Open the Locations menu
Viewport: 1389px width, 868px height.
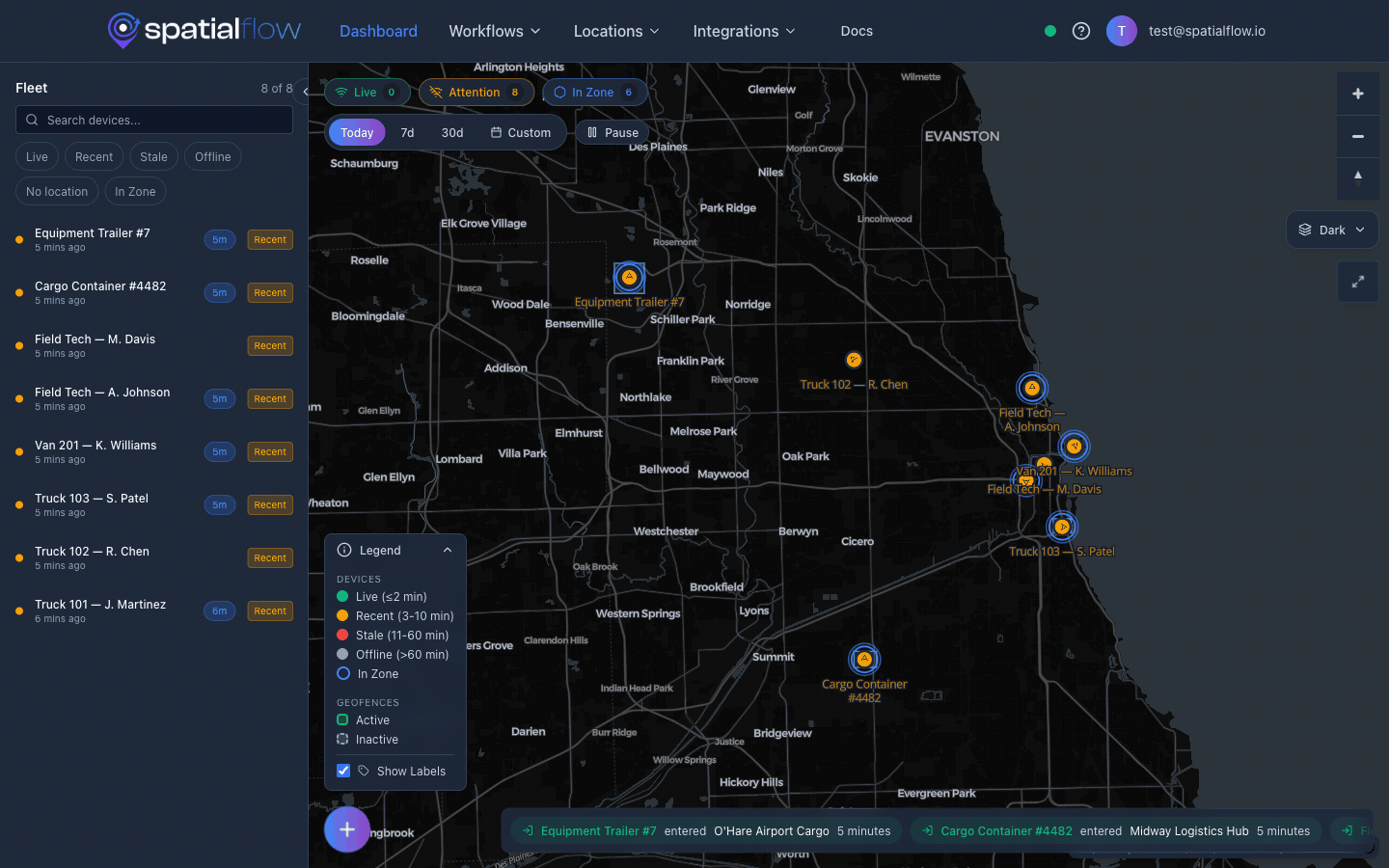tap(615, 30)
